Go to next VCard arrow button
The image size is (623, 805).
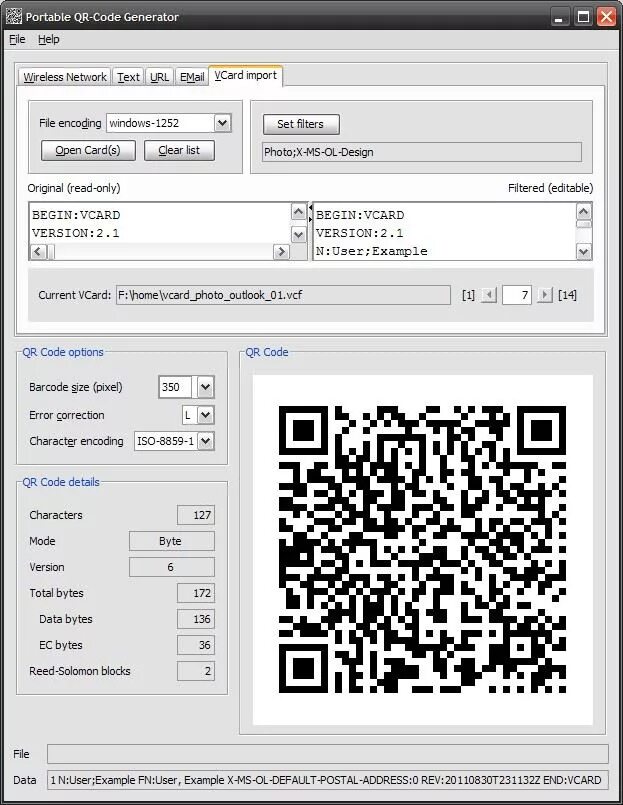(x=544, y=295)
